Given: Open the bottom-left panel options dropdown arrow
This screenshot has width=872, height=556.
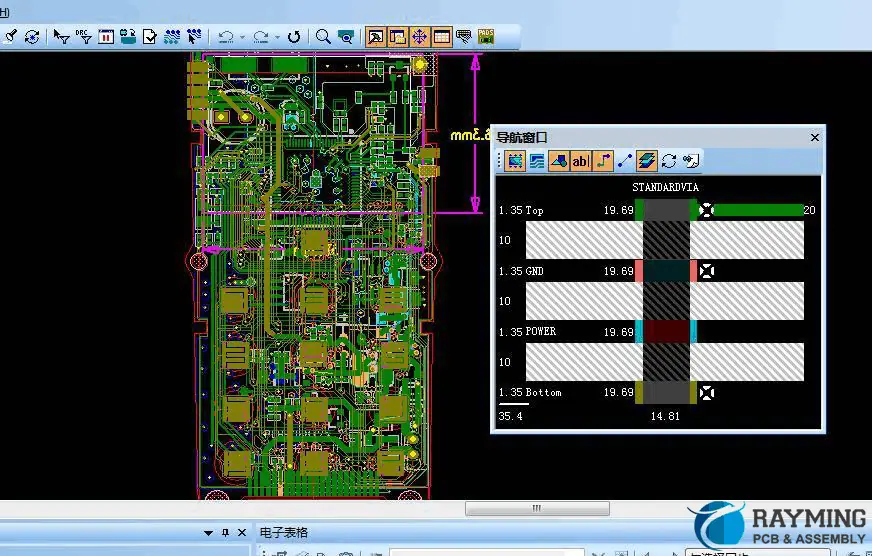Looking at the screenshot, I should [208, 533].
